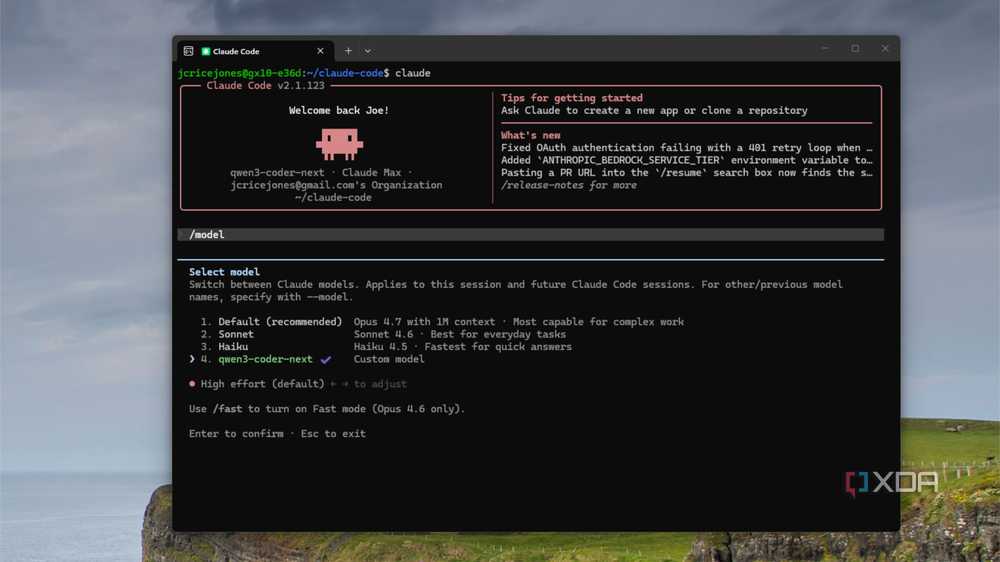Click 'qwen3-coder-next · Claude Max' status line

[321, 172]
